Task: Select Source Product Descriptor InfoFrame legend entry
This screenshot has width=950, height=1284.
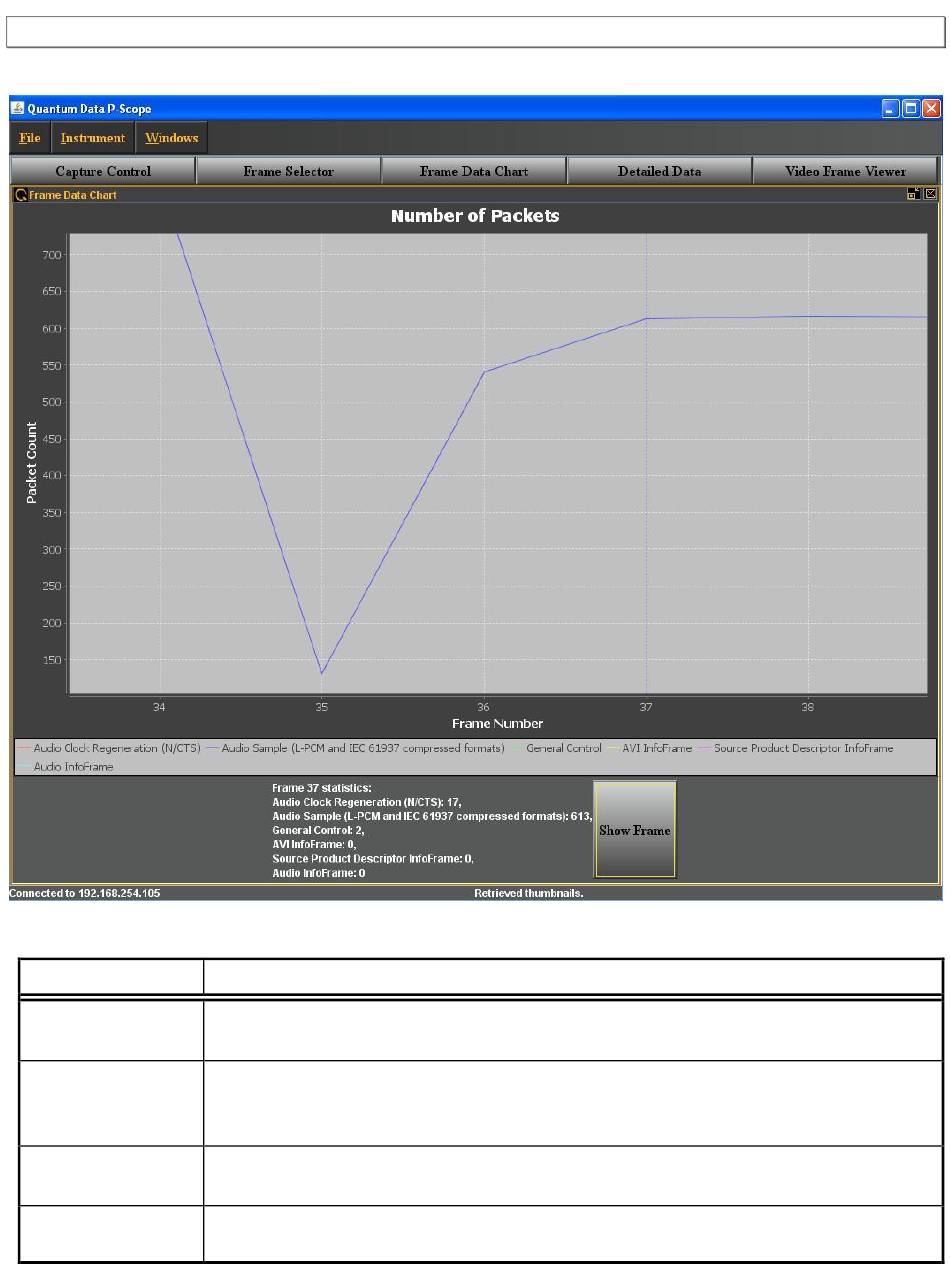Action: click(x=795, y=748)
